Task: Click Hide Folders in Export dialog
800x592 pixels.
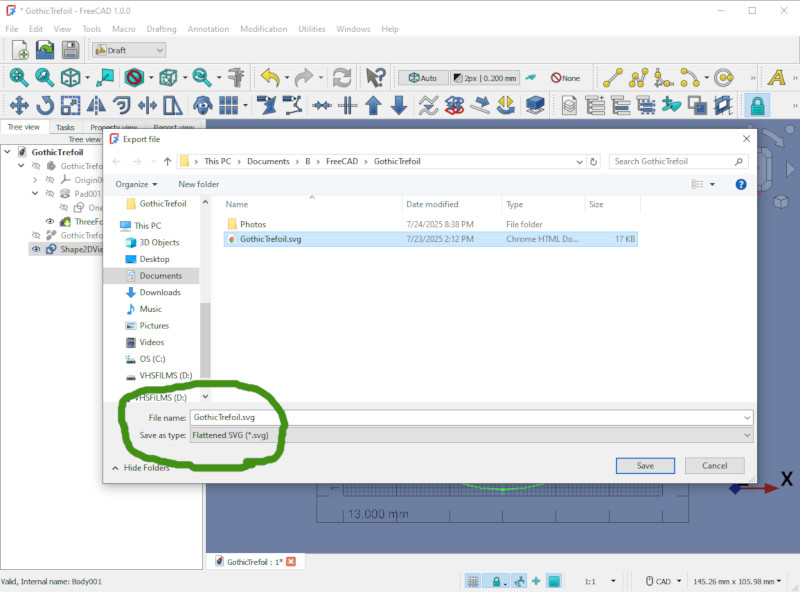Action: coord(141,468)
